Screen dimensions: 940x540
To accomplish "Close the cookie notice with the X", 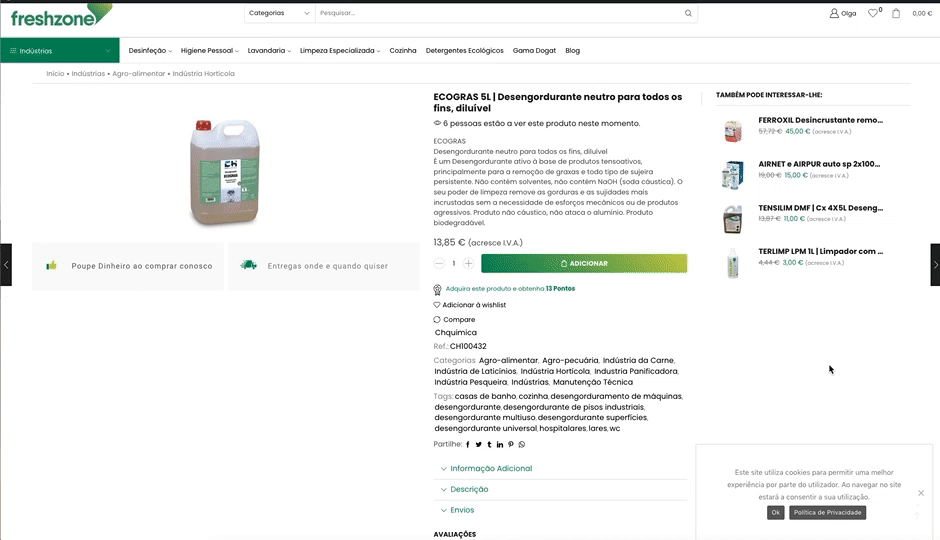I will tap(921, 493).
